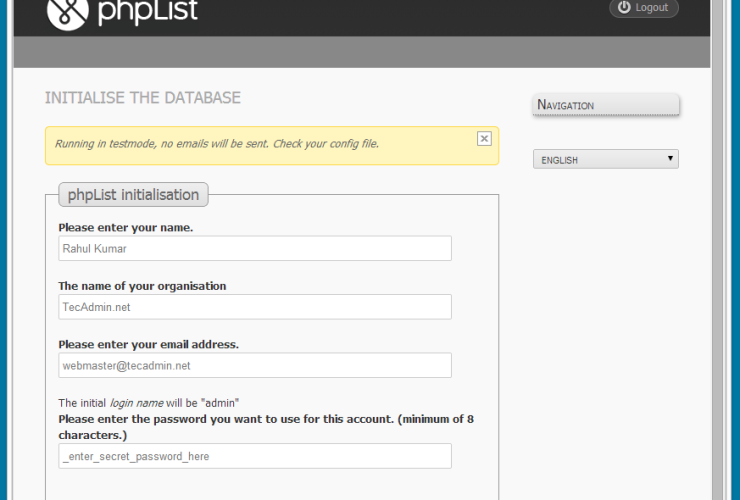Click the 'Please enter your name' label

(x=126, y=227)
